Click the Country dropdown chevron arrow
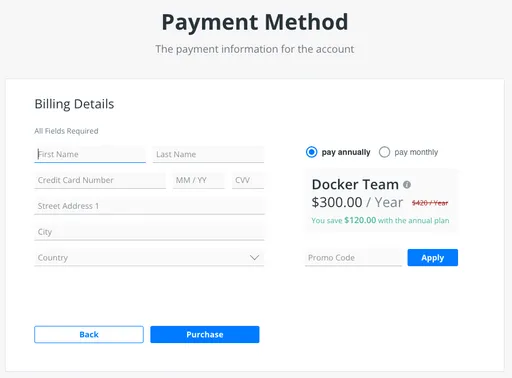This screenshot has width=512, height=378. tap(254, 257)
